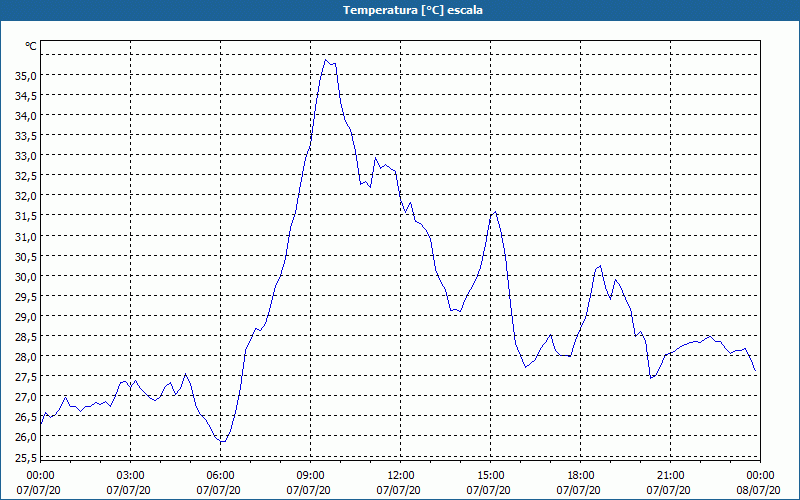Click the 28,0 y-axis label

pos(26,357)
